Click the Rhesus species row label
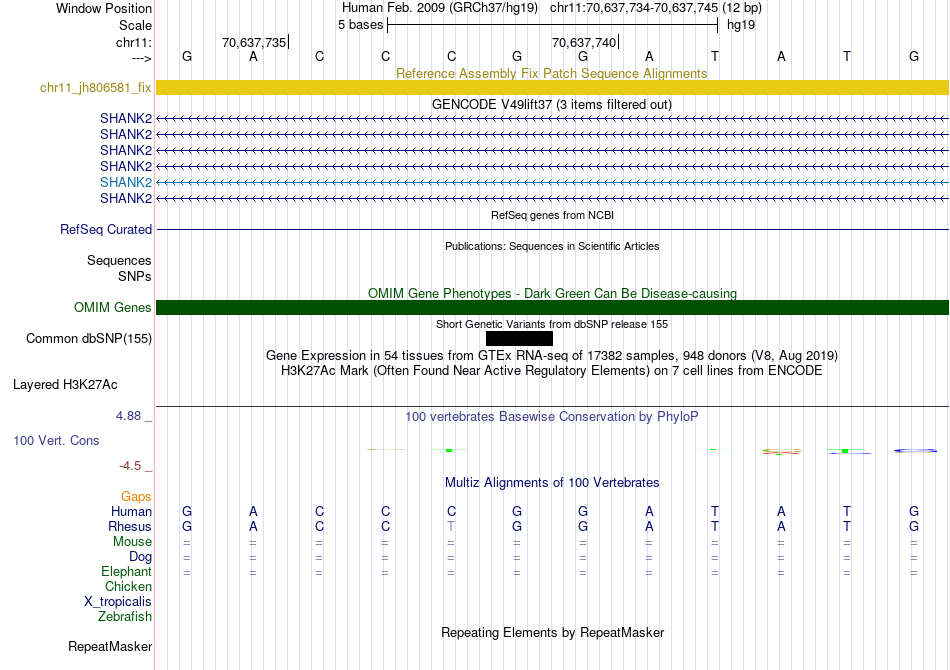 [x=130, y=526]
